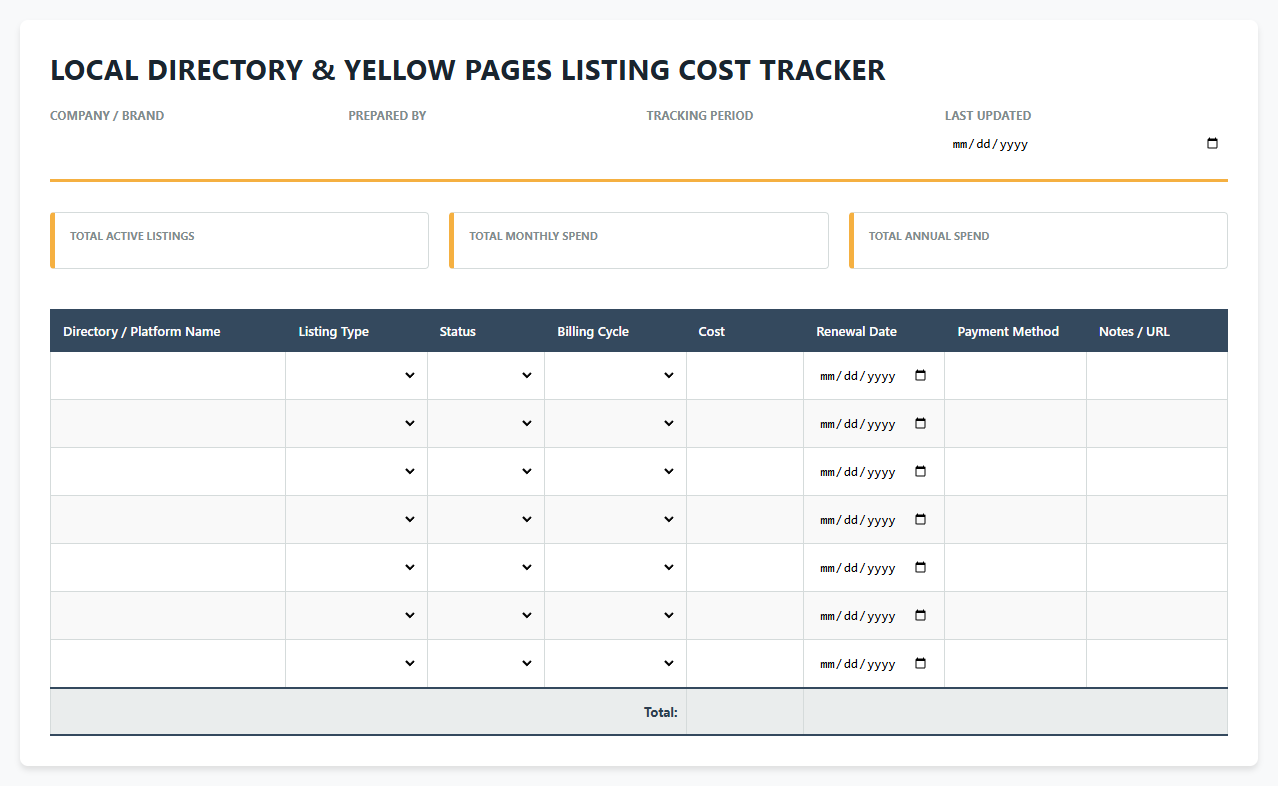Click the page title 'Local Directory & Yellow Pages Listing Cost Tracker'
Screen dimensions: 1278x786
(x=468, y=70)
